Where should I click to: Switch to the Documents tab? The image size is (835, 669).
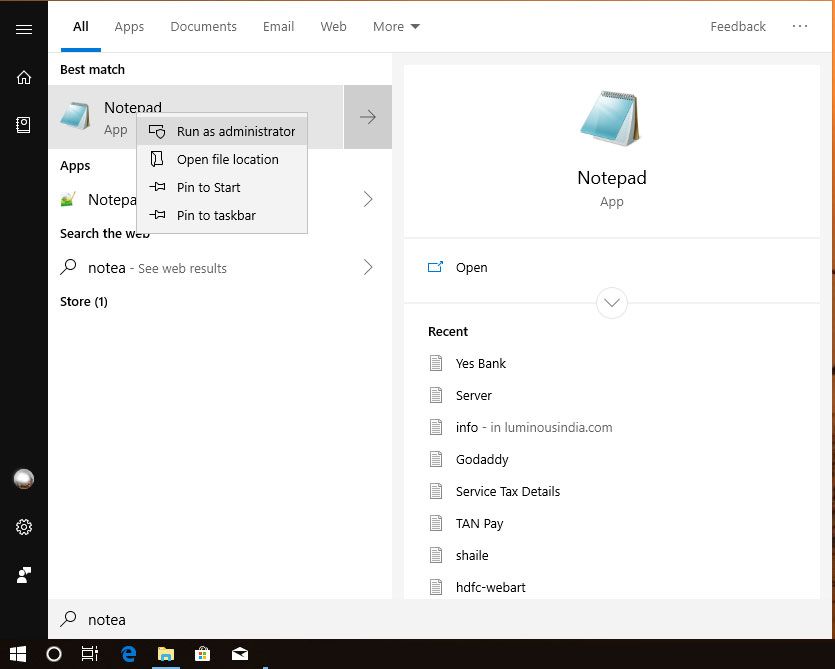click(203, 27)
